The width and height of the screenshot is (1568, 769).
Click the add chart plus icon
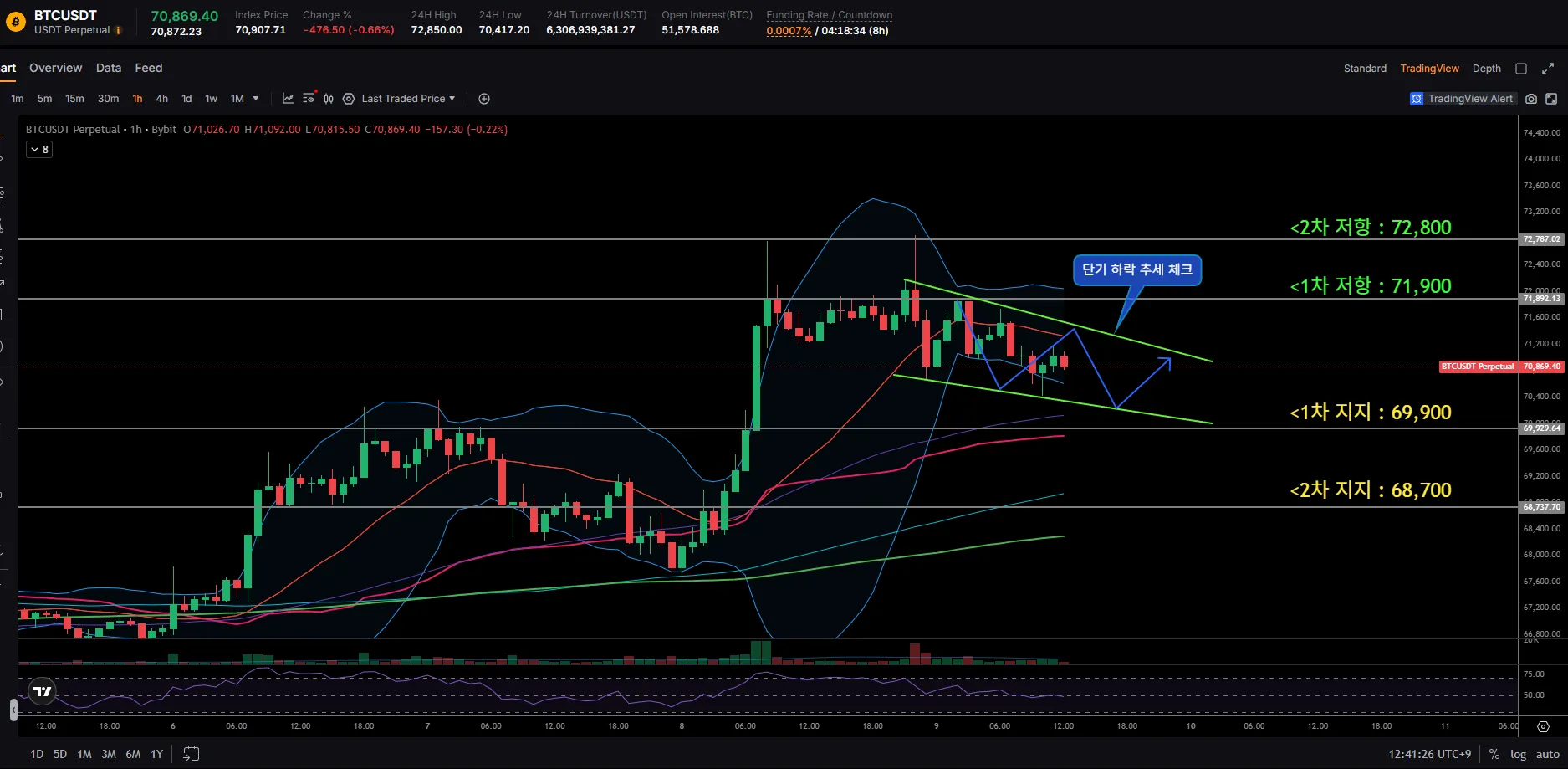click(x=483, y=99)
